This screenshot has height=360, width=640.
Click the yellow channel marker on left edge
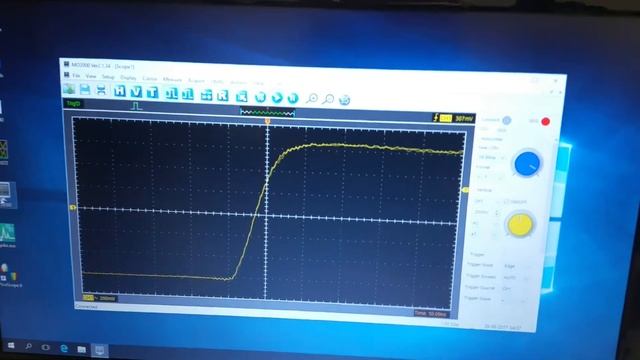pos(73,207)
